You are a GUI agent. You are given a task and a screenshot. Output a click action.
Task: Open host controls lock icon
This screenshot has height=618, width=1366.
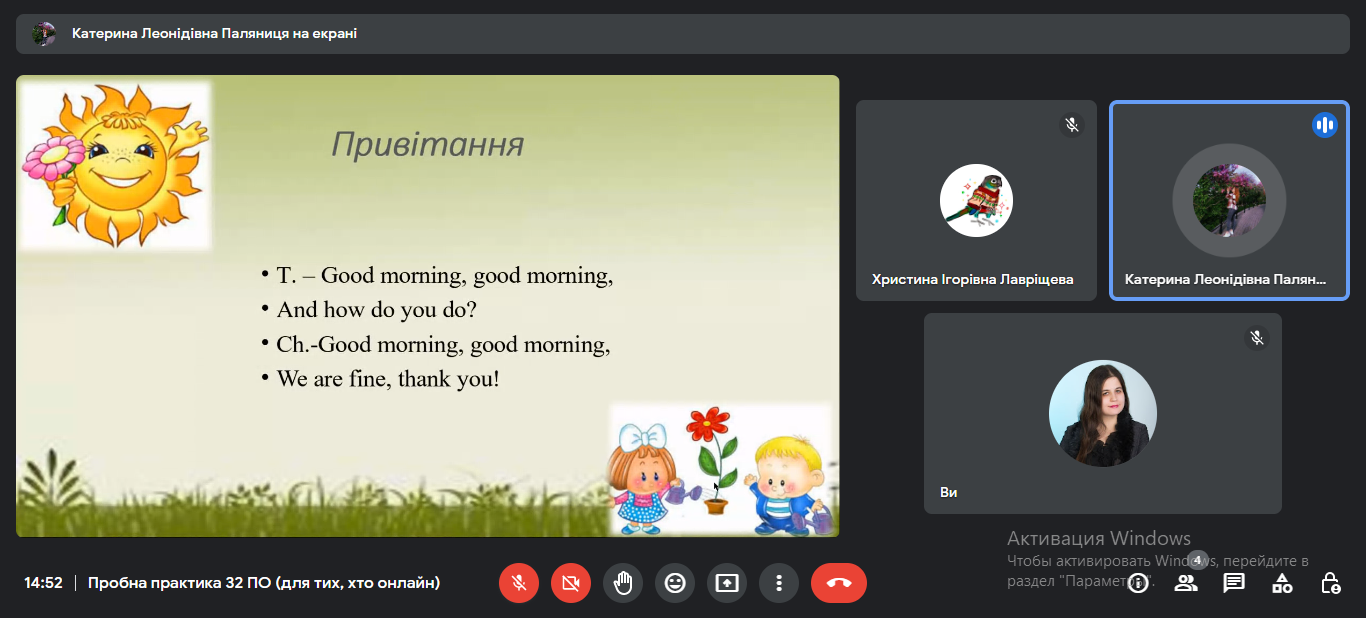(x=1330, y=583)
